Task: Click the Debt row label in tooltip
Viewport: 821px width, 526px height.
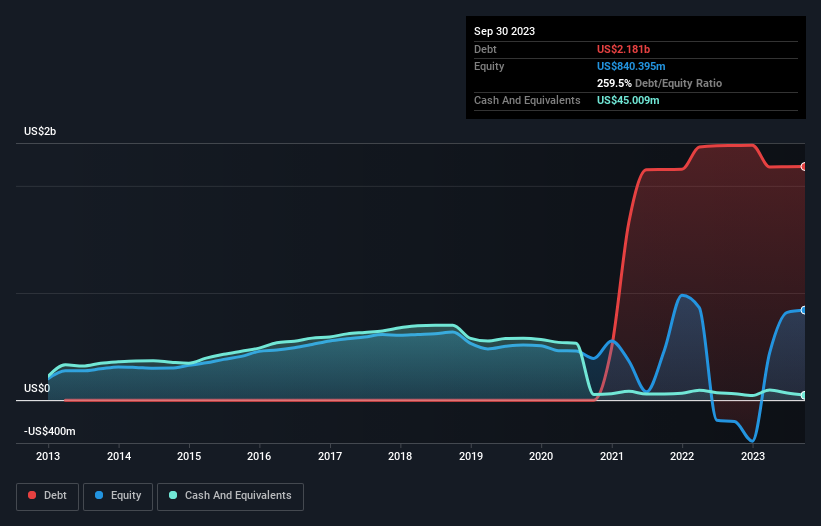Action: [485, 49]
